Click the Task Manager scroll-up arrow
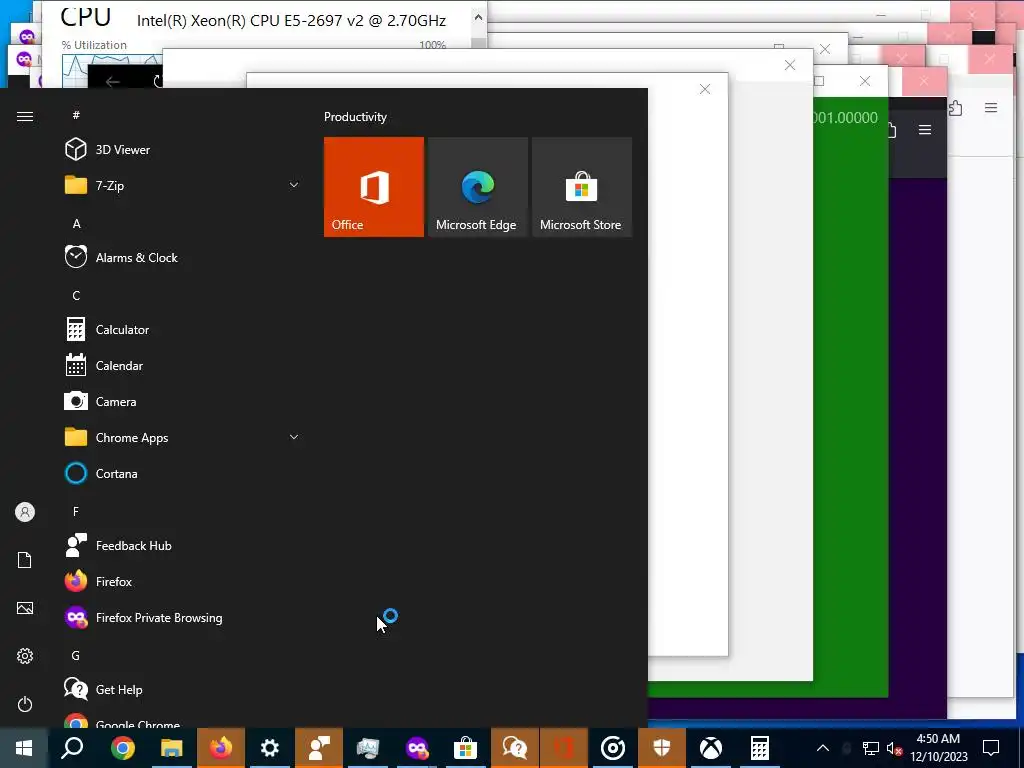 pyautogui.click(x=478, y=18)
